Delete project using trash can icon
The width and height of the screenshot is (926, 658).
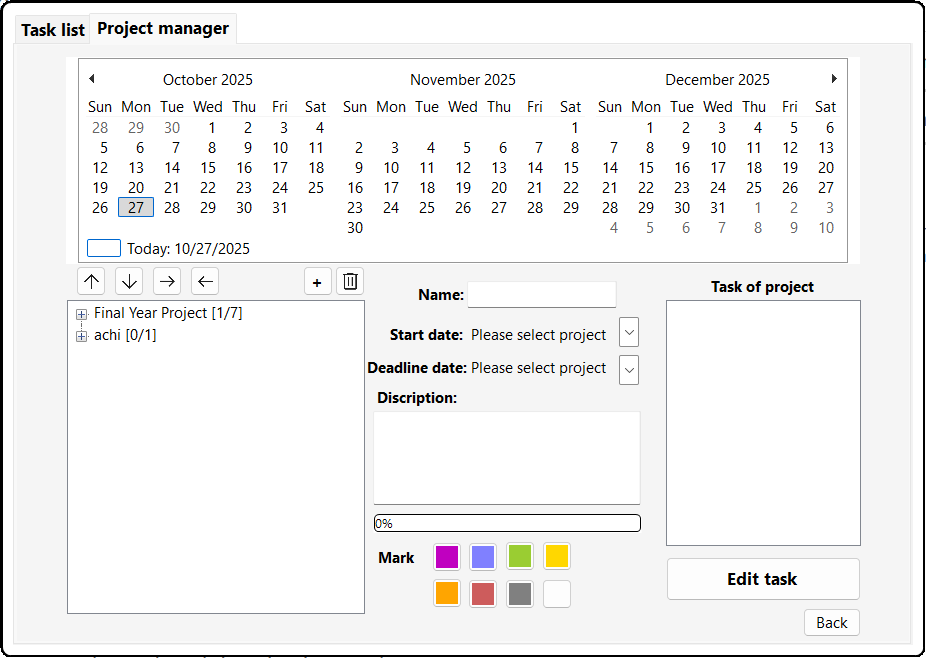pos(350,281)
